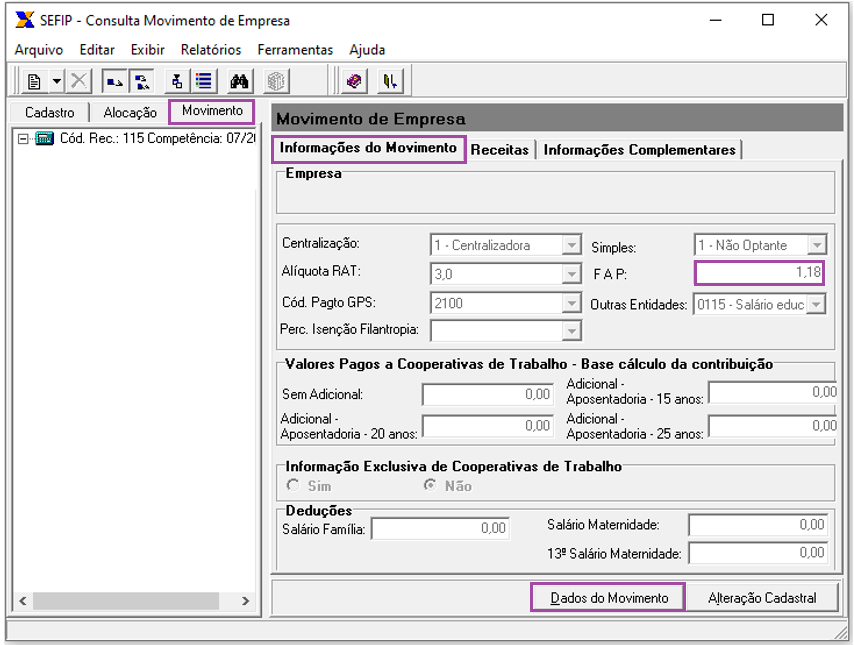Open the Editar menu
This screenshot has height=645, width=854.
tap(97, 50)
